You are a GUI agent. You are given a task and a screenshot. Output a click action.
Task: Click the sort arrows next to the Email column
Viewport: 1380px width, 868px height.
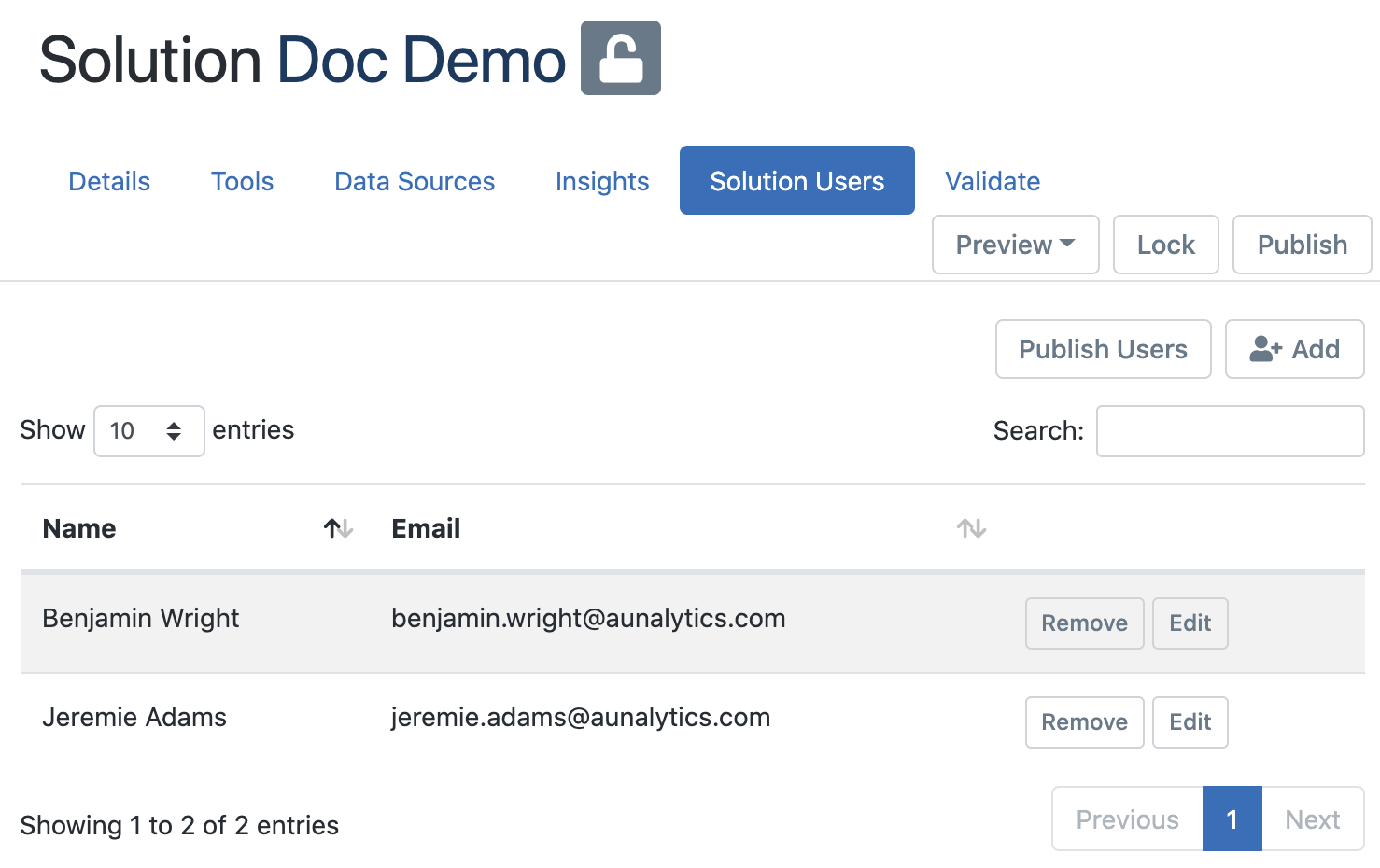pyautogui.click(x=970, y=528)
